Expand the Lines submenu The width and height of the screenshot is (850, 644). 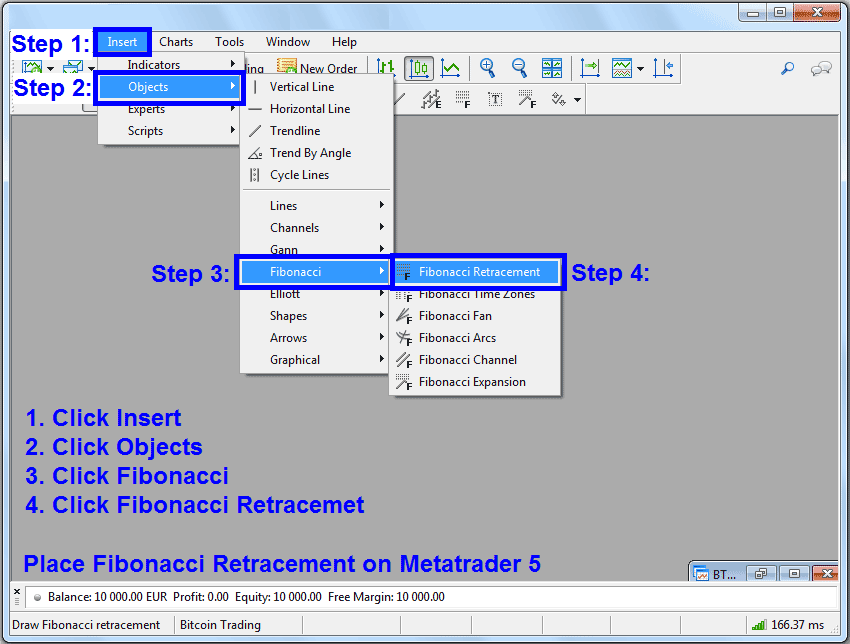click(317, 205)
